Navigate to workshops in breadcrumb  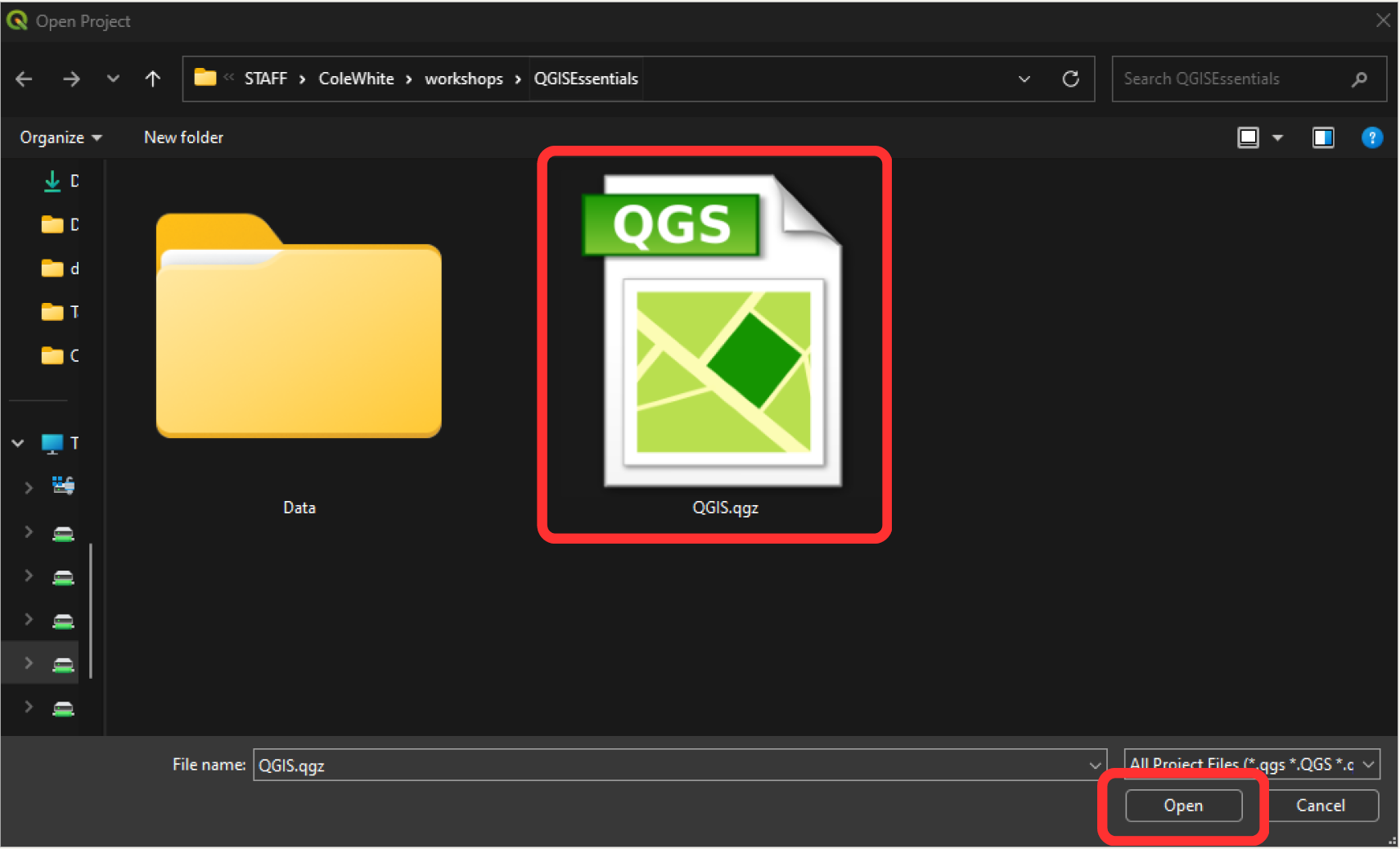point(464,79)
